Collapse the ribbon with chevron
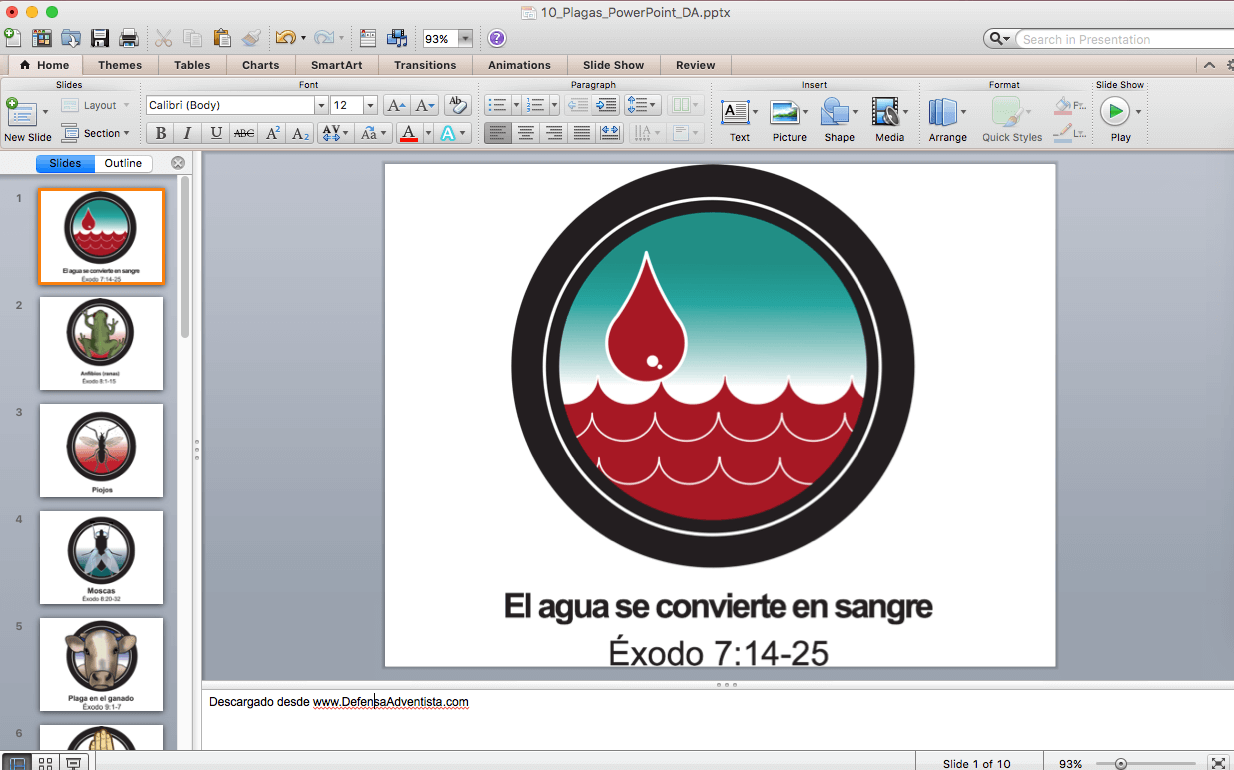Viewport: 1234px width, 770px height. (x=1209, y=65)
